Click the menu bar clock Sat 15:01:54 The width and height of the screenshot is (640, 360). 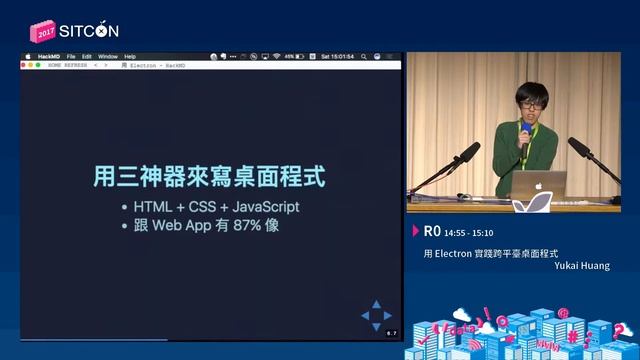[337, 56]
